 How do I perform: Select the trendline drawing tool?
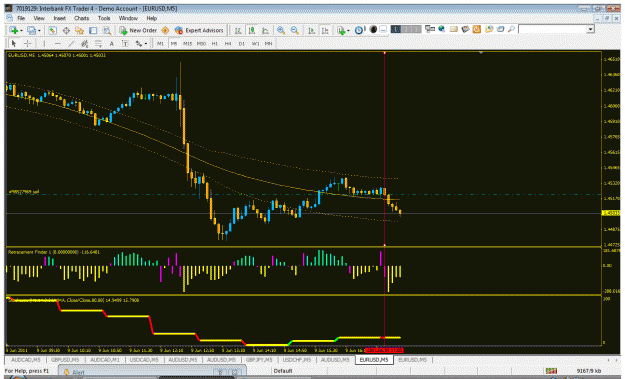tap(71, 43)
